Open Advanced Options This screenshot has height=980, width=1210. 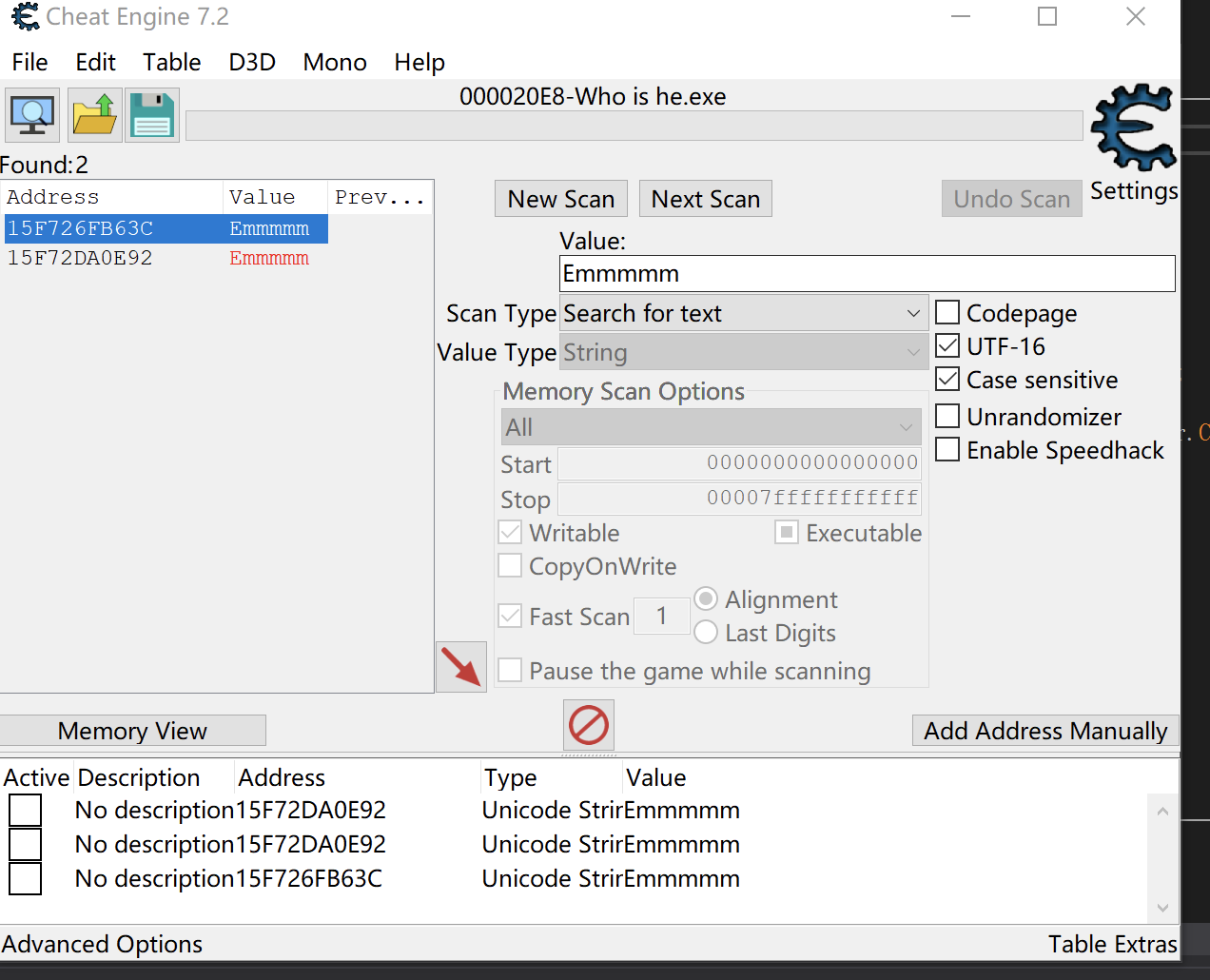102,944
